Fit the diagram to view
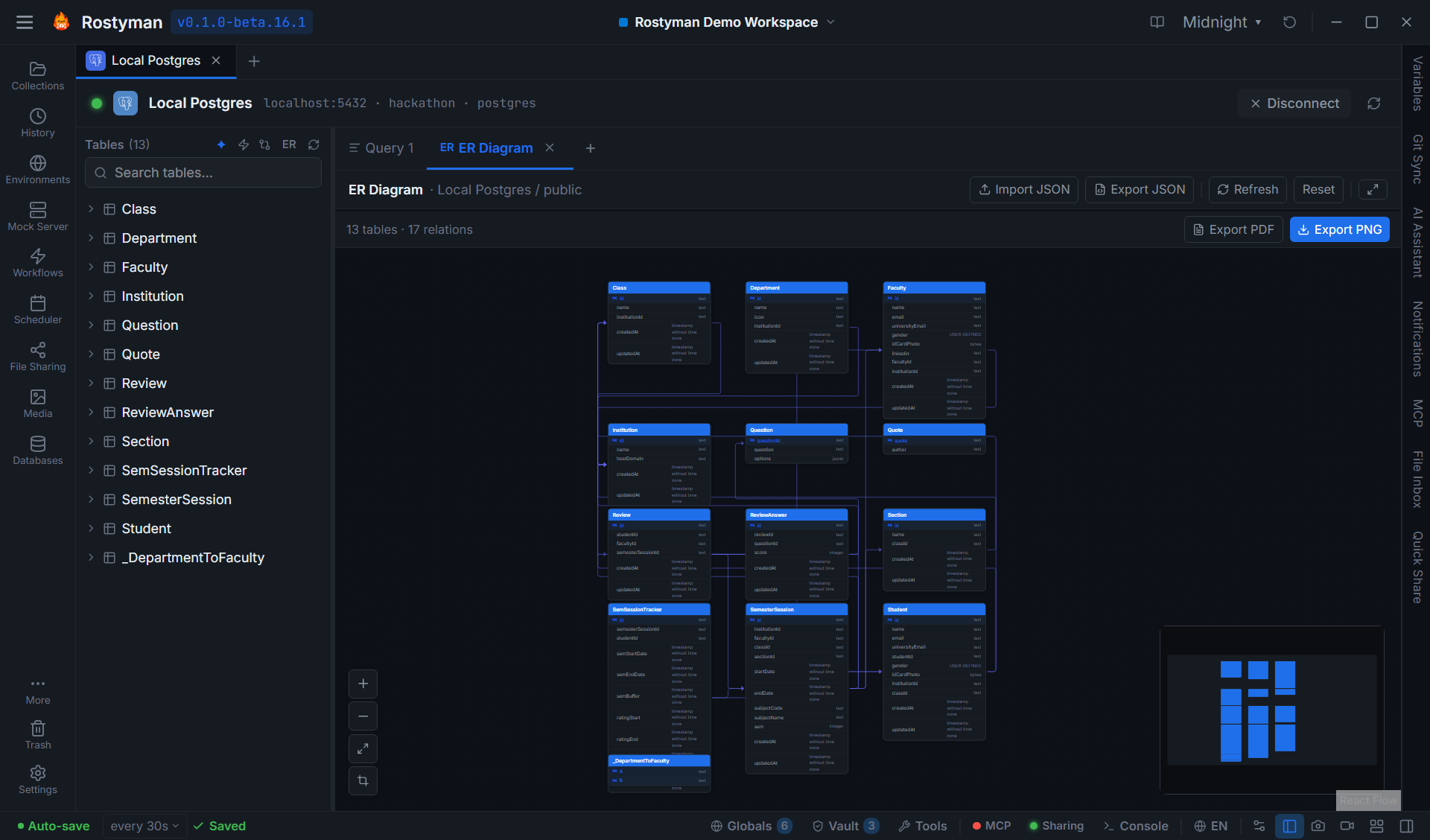The image size is (1430, 840). (x=363, y=748)
